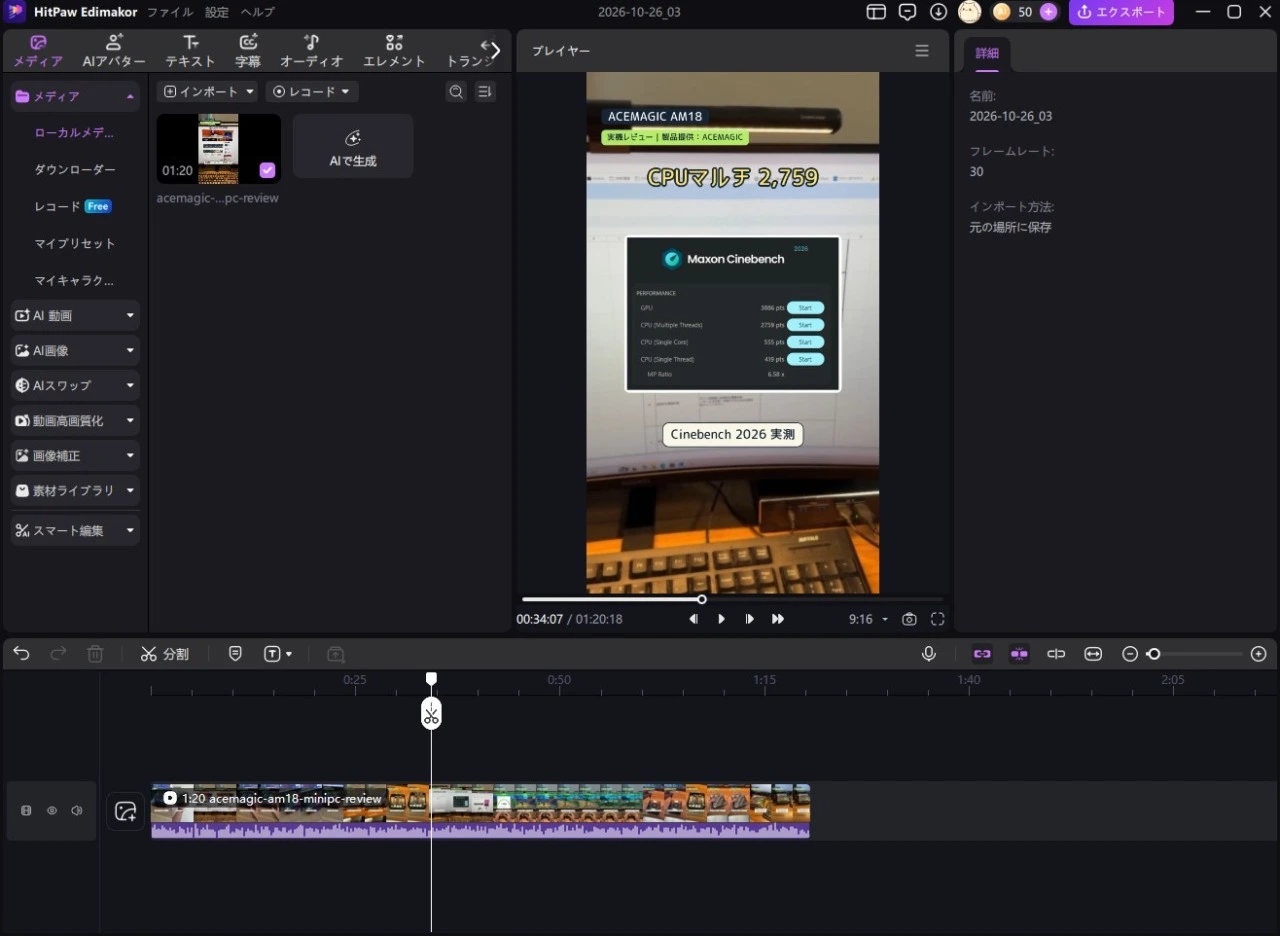The image size is (1280, 936).
Task: Toggle the magnetic snap icon
Action: [1019, 654]
